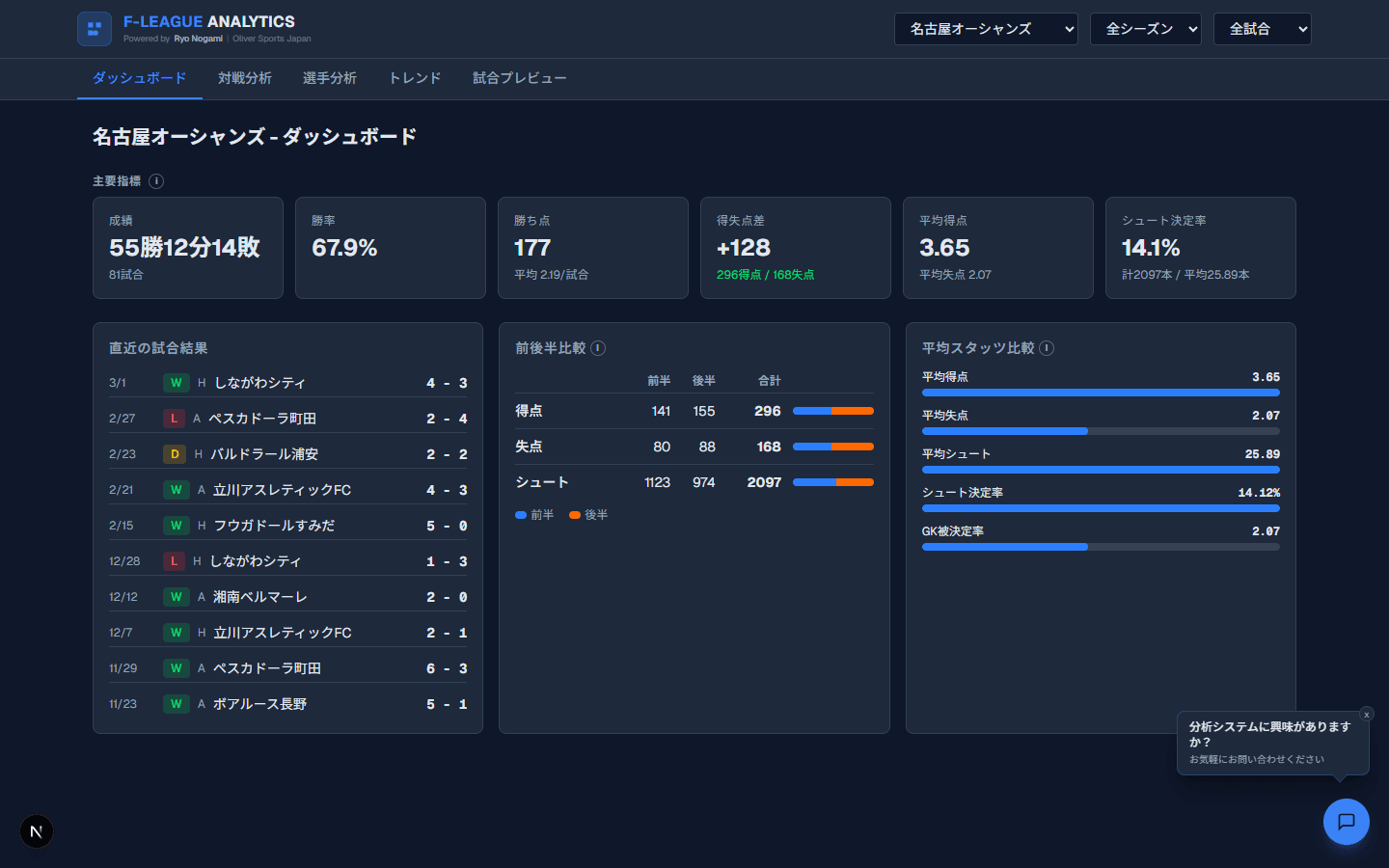Select opponent 湘南ベルマーレ in 12/12 match
Image resolution: width=1389 pixels, height=868 pixels.
[259, 597]
